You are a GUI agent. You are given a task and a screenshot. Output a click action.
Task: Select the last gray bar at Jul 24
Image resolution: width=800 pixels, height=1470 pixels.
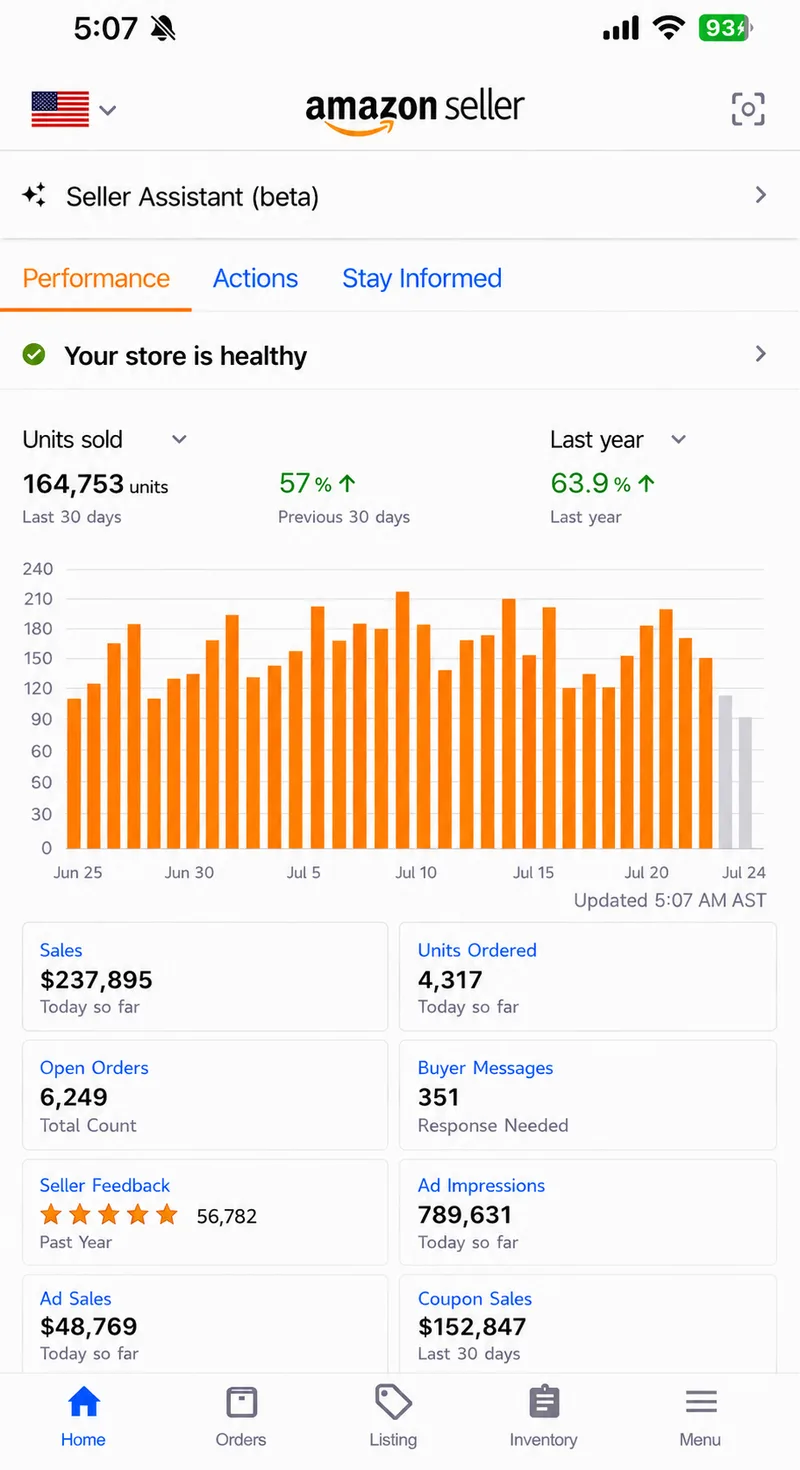(x=745, y=783)
